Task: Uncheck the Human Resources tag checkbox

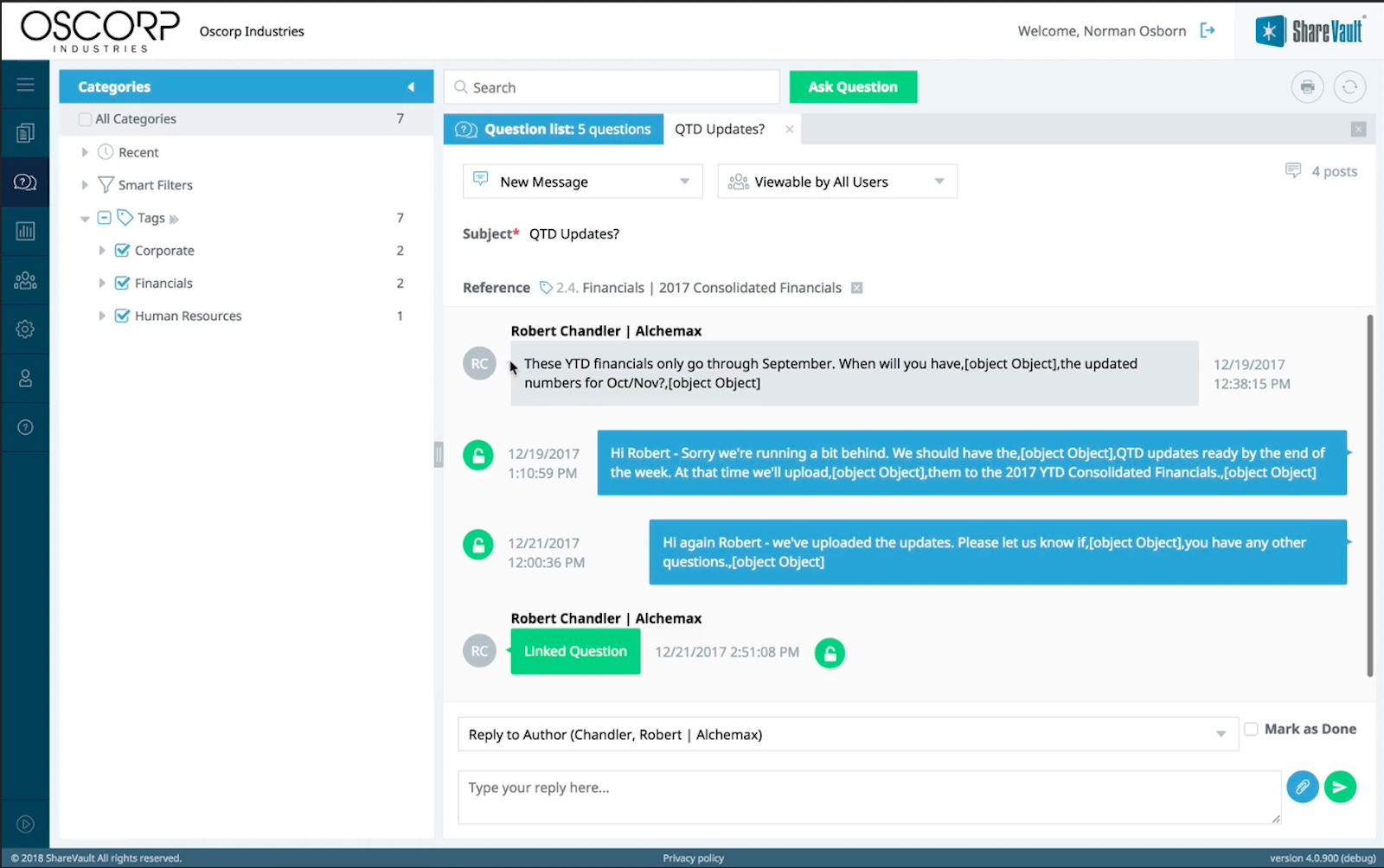Action: [122, 316]
